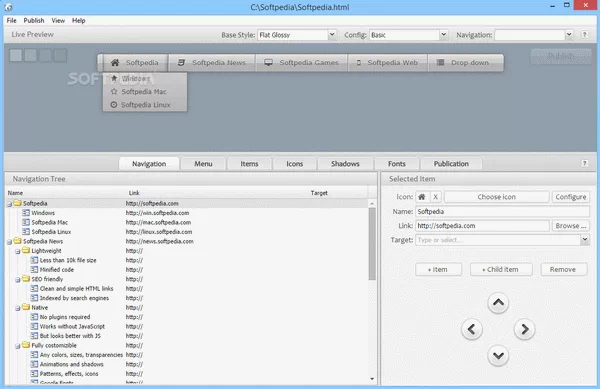Switch to the Shadows tab

point(345,164)
